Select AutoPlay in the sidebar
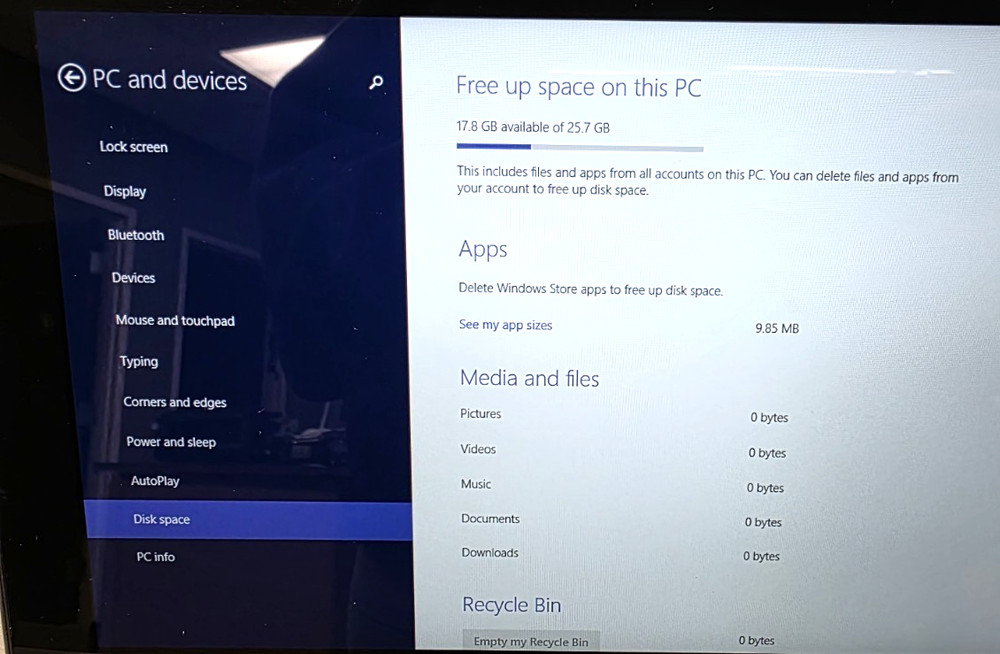This screenshot has height=654, width=1000. (155, 480)
